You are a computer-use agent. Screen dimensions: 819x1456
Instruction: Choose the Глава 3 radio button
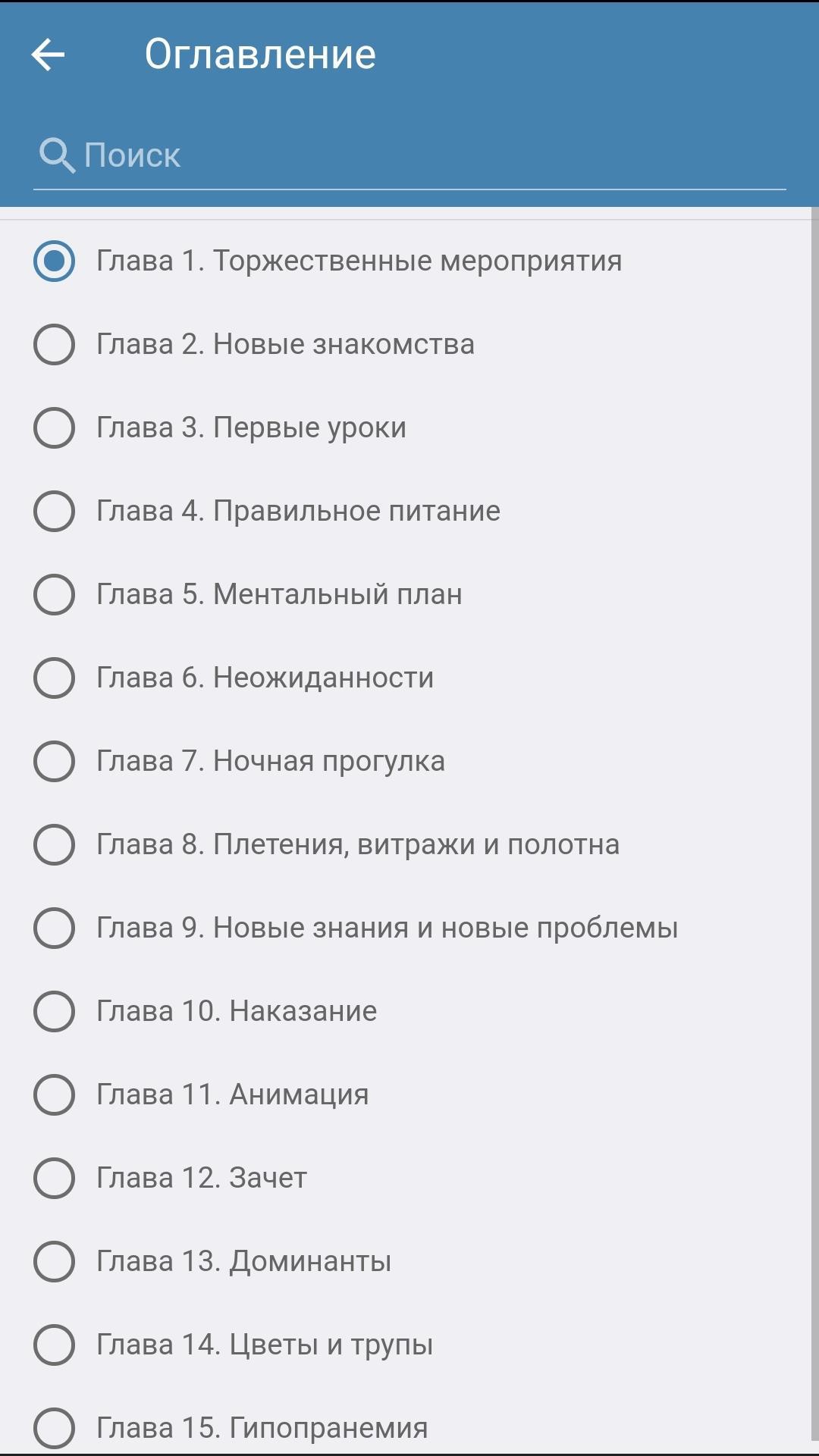point(55,427)
